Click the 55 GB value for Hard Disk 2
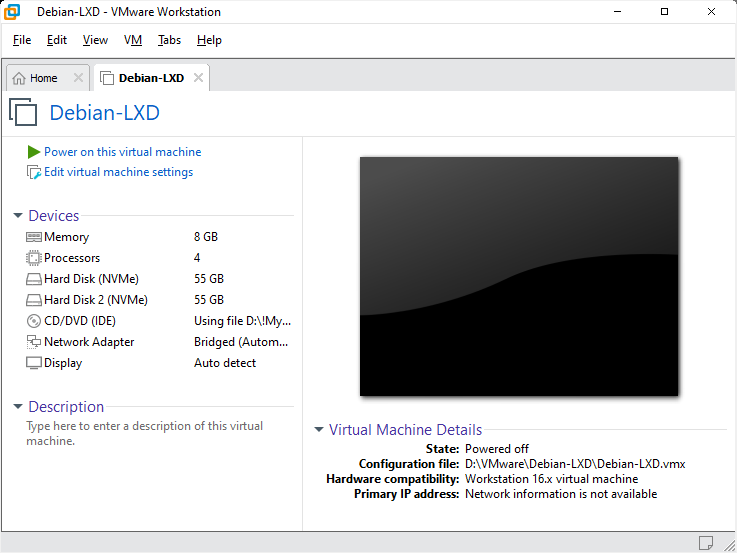 coord(209,300)
